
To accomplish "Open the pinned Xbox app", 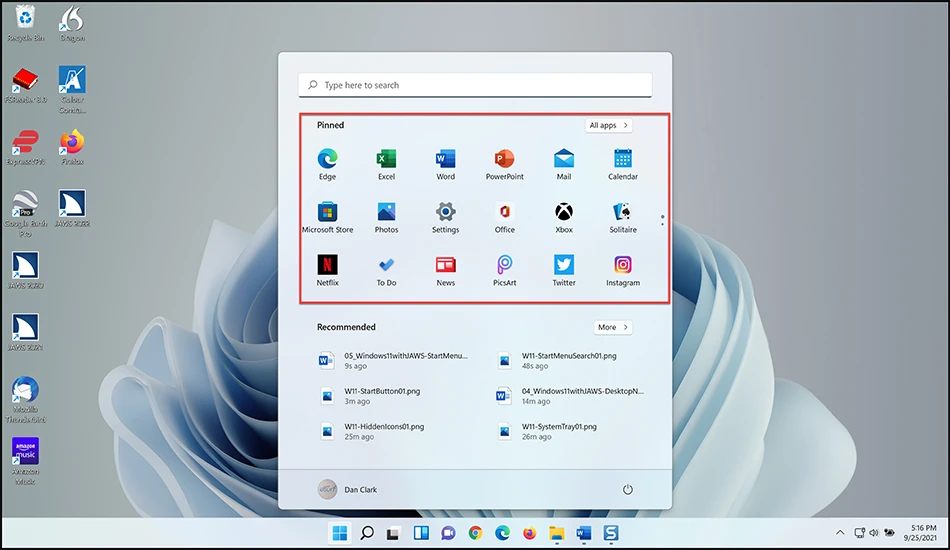I will coord(563,217).
